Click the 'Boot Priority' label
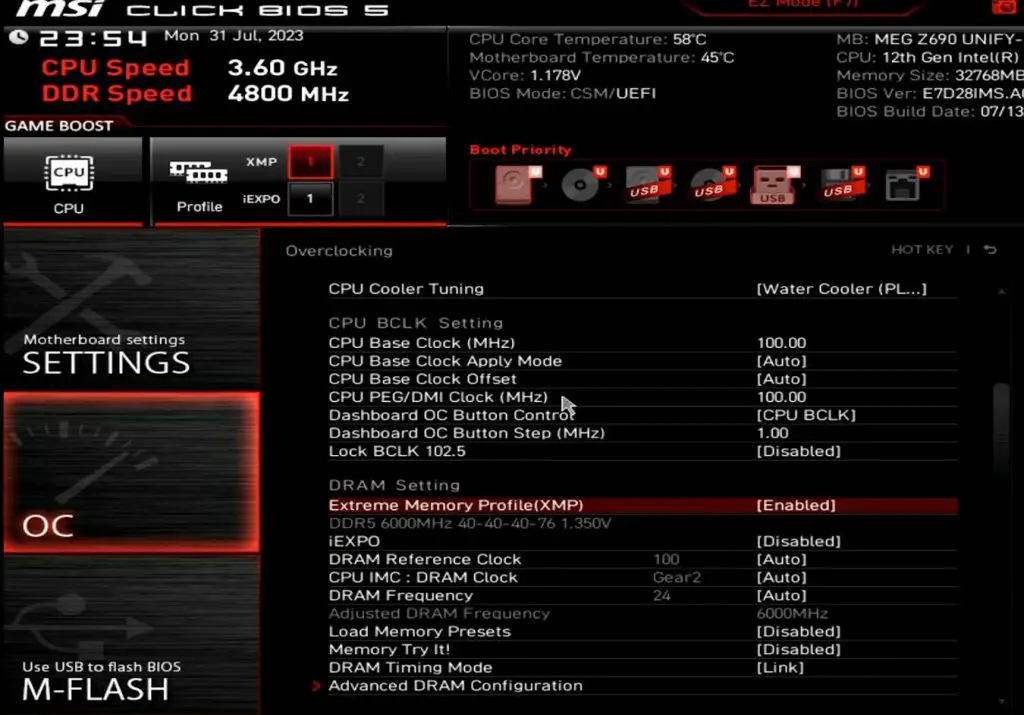 coord(520,150)
